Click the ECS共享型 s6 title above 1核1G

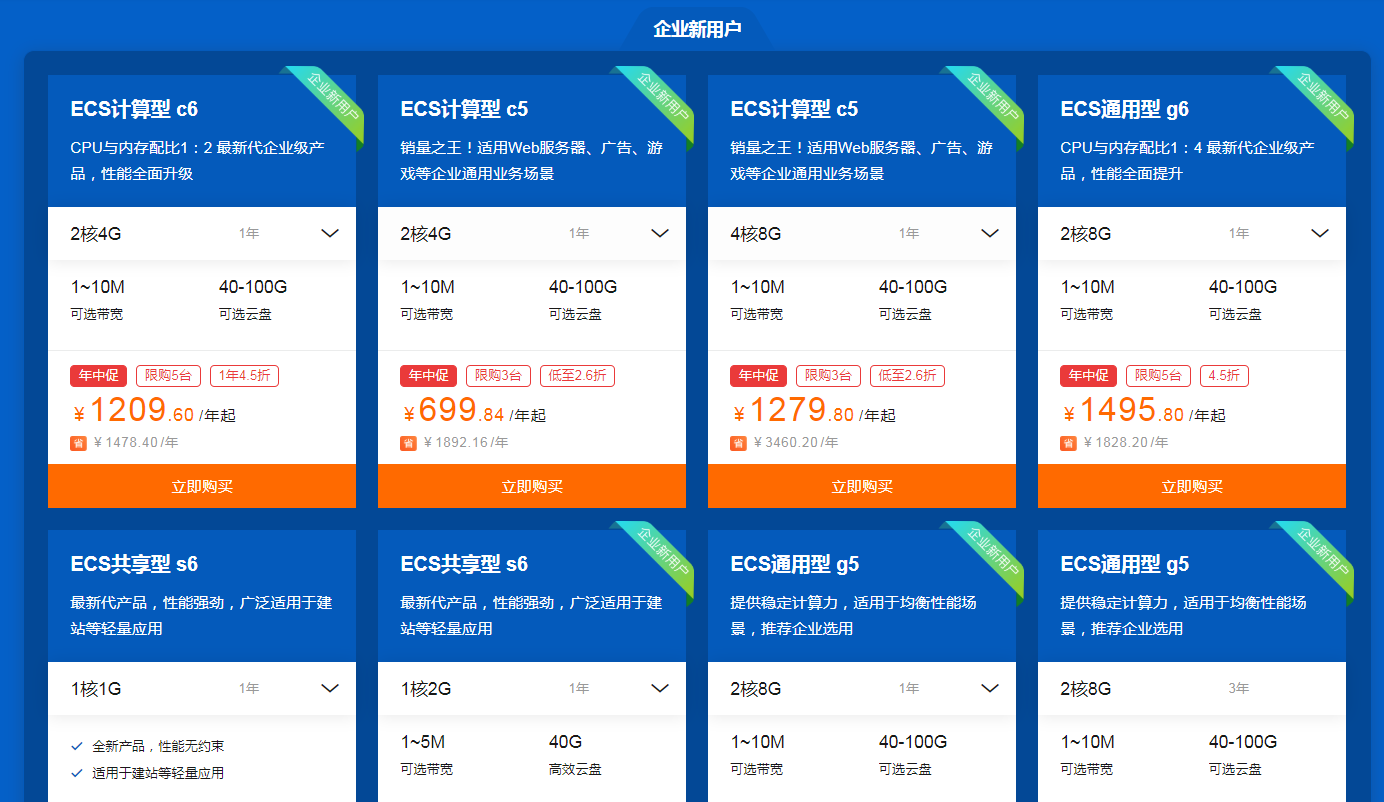click(134, 564)
